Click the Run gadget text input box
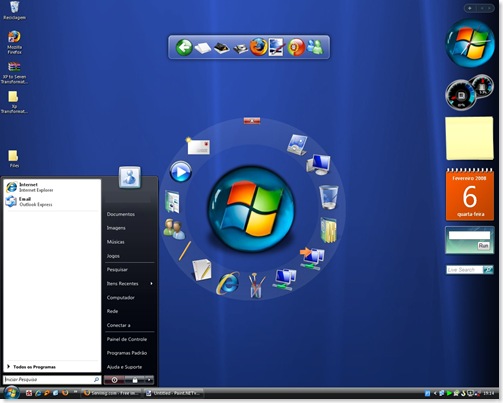Screen dimensions: 503x403 (469, 235)
